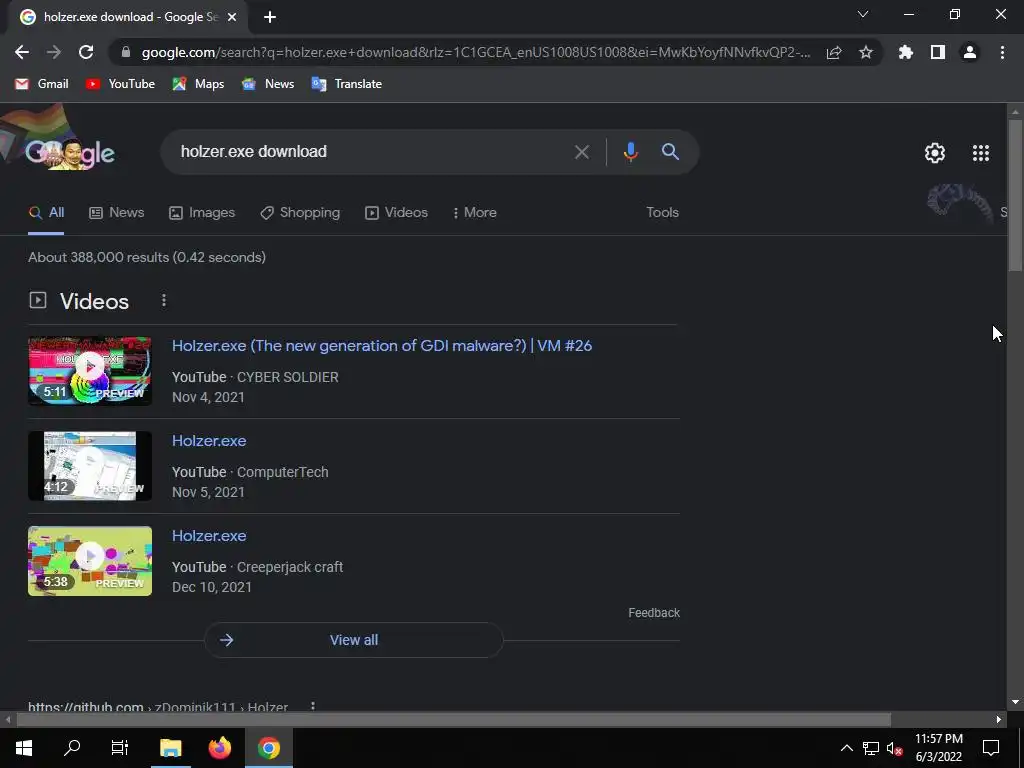Click the Google doodle logo
The height and width of the screenshot is (768, 1024).
[x=70, y=153]
